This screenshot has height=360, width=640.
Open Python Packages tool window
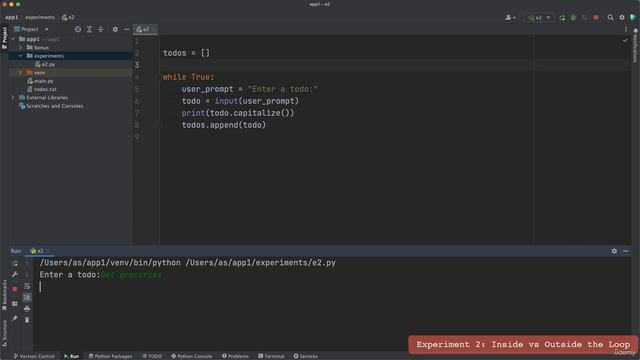pos(110,356)
